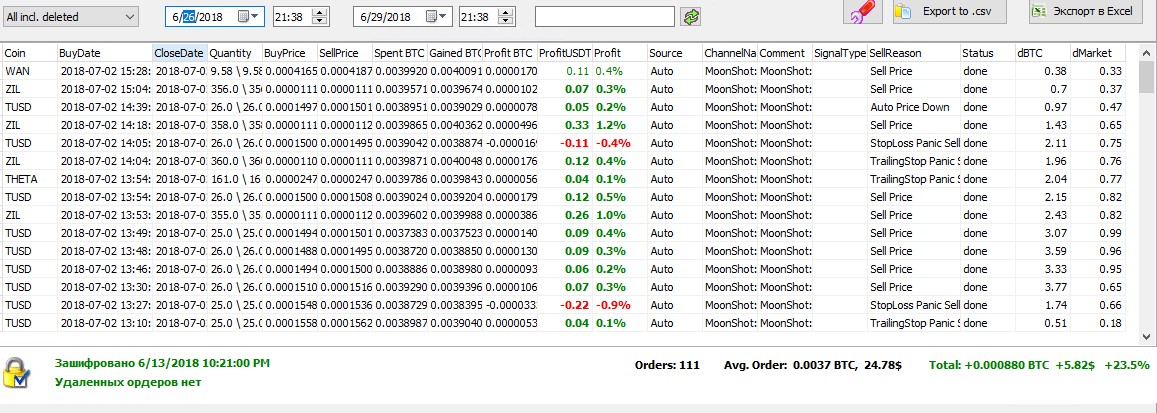Click the dBTC column header

point(1043,53)
